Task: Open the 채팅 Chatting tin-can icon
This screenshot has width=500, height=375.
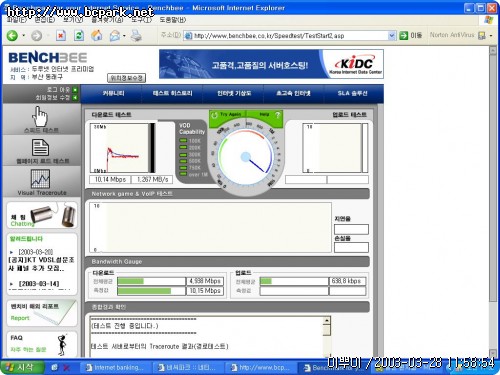Action: pos(42,215)
